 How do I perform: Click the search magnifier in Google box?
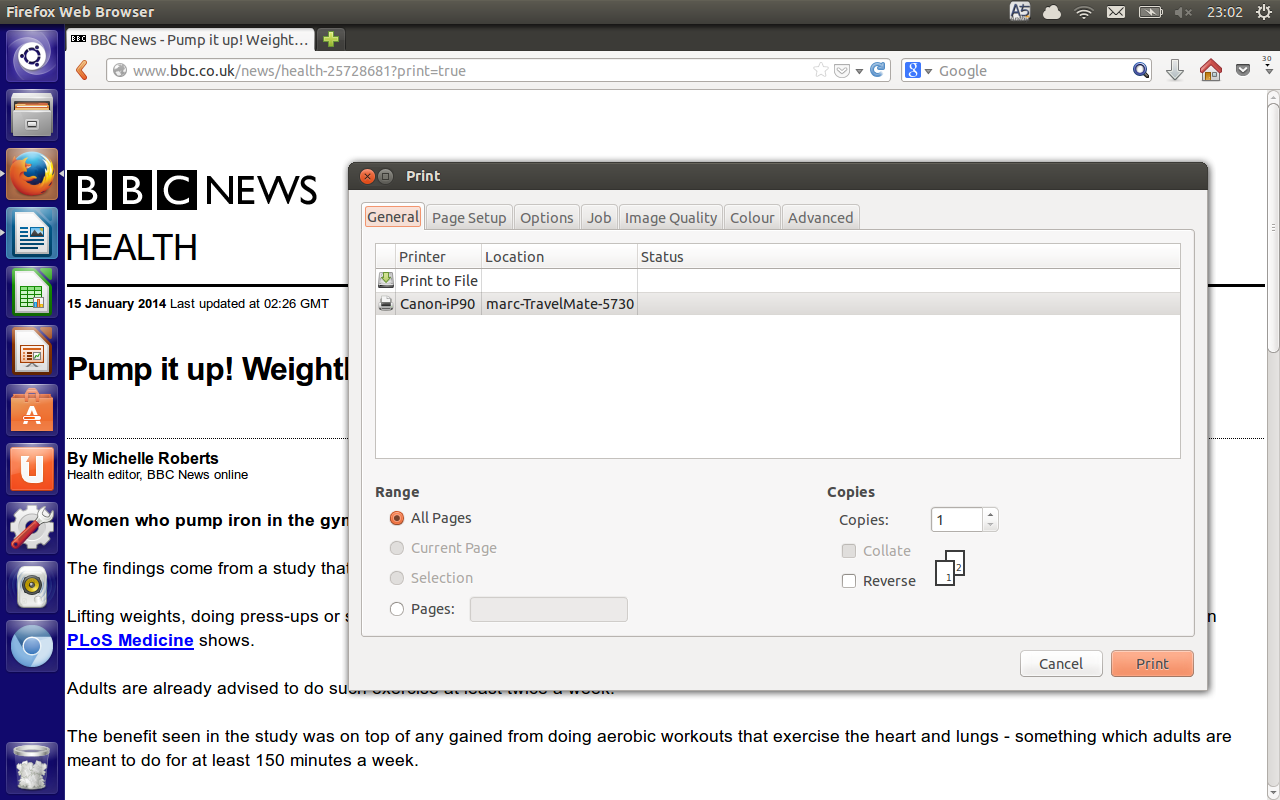click(x=1141, y=70)
